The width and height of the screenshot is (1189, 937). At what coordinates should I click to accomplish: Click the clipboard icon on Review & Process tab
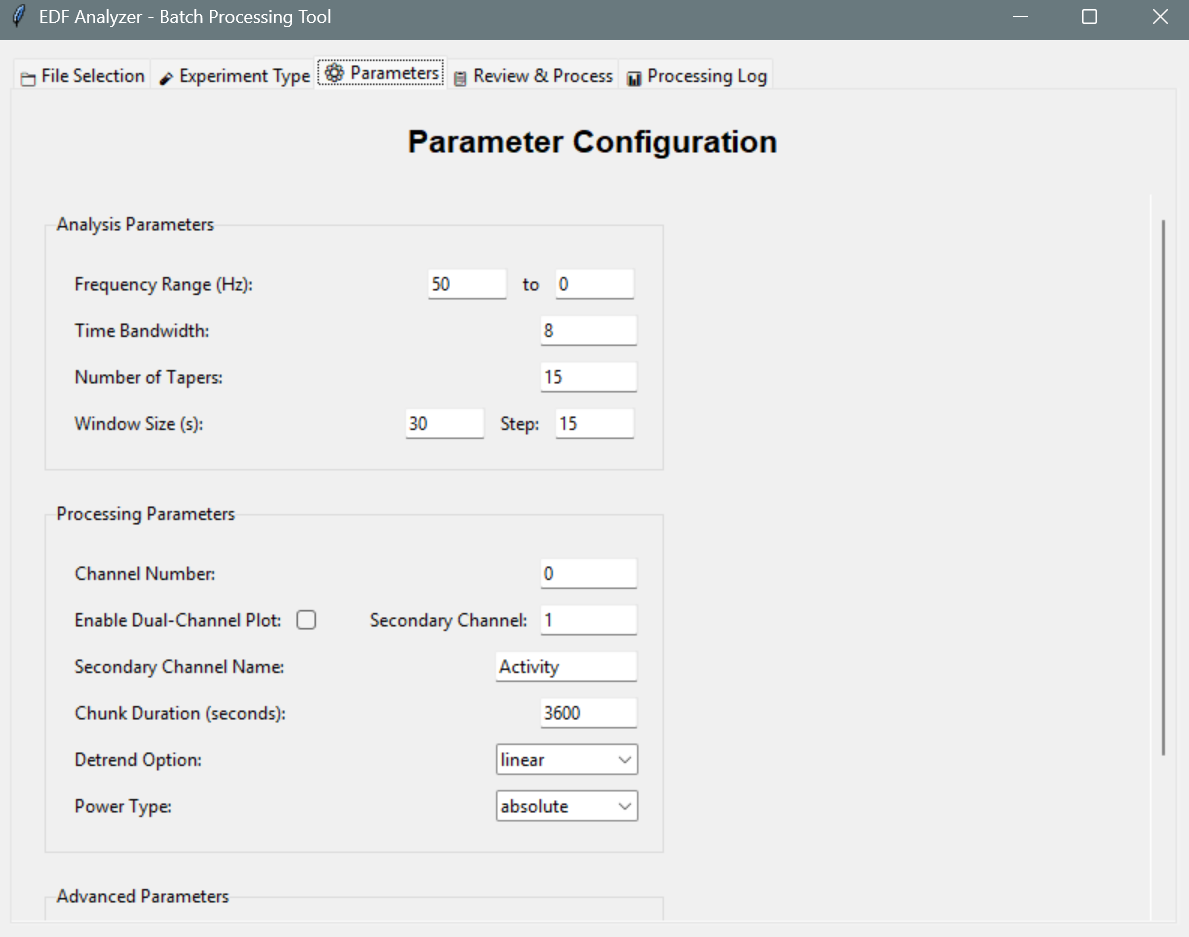(x=460, y=78)
